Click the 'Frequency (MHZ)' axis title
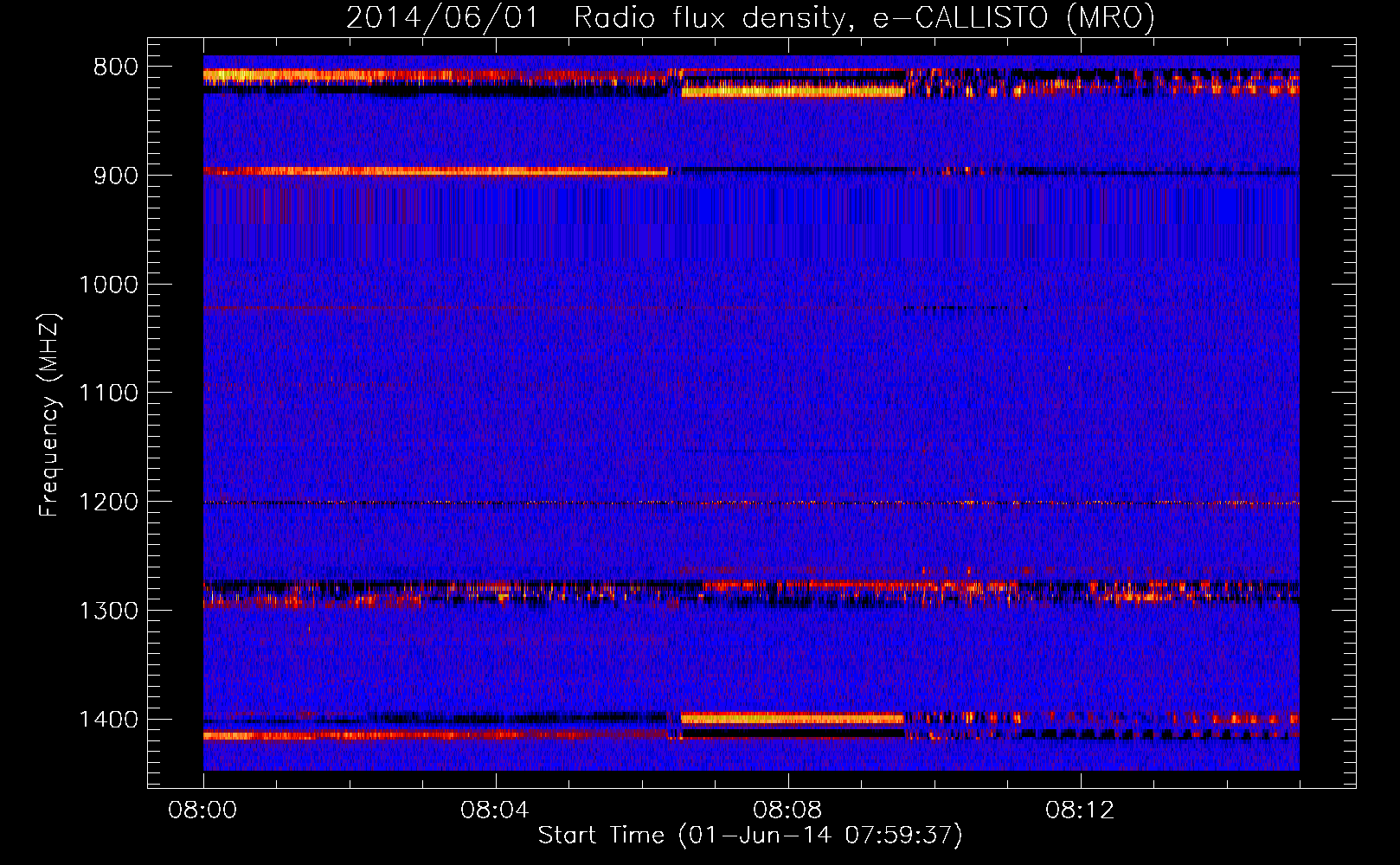The width and height of the screenshot is (1400, 865). point(50,415)
